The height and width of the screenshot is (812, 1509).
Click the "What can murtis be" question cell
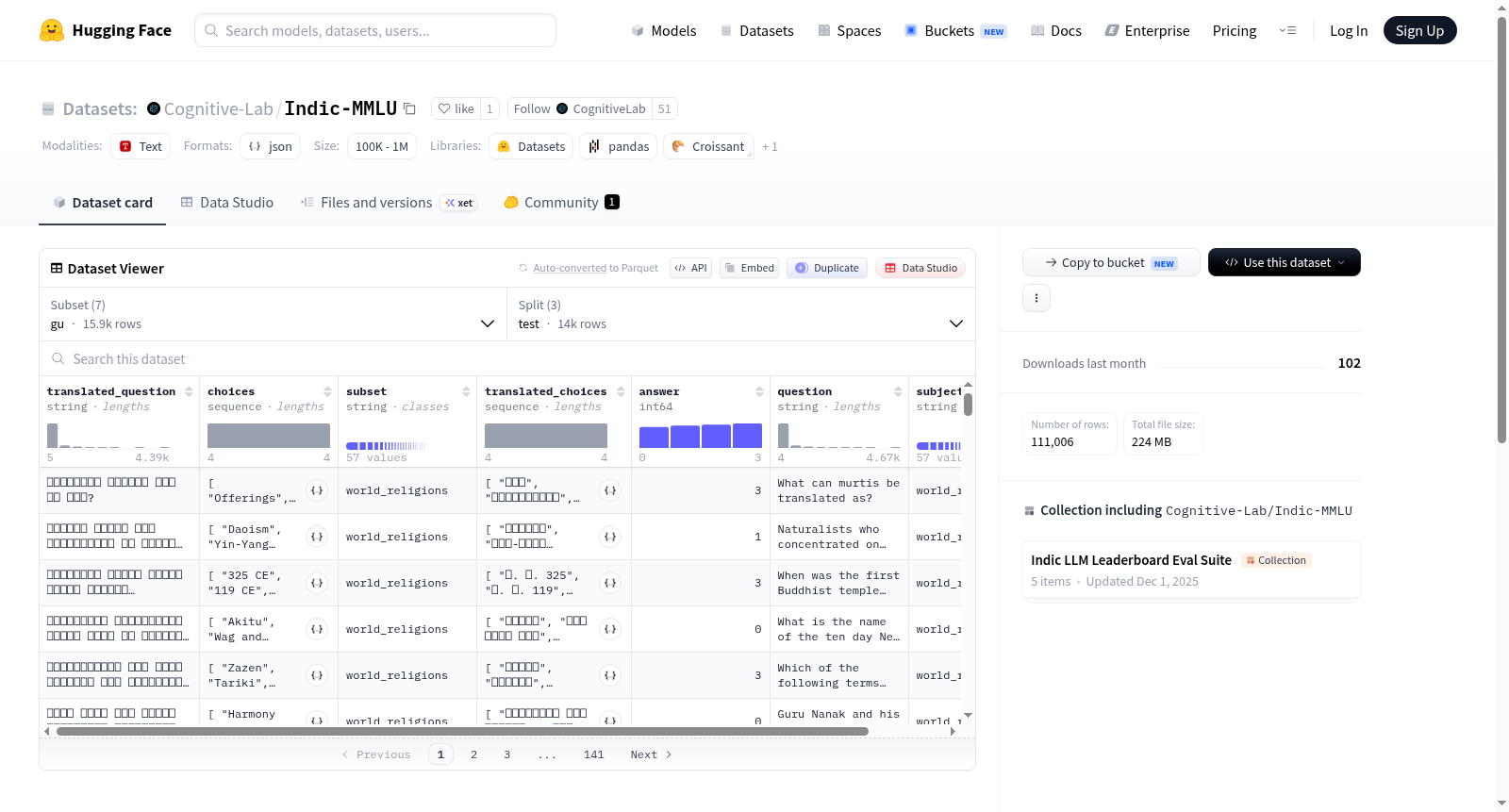(x=838, y=490)
